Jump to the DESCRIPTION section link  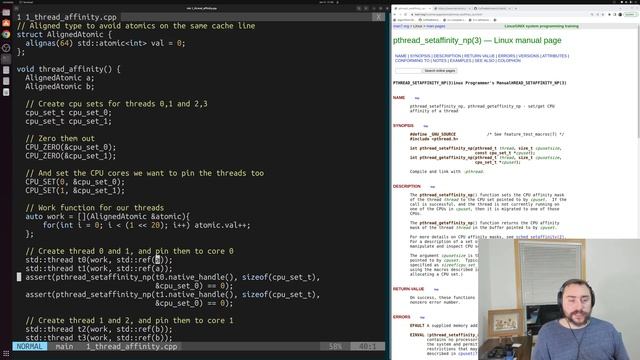(447, 56)
